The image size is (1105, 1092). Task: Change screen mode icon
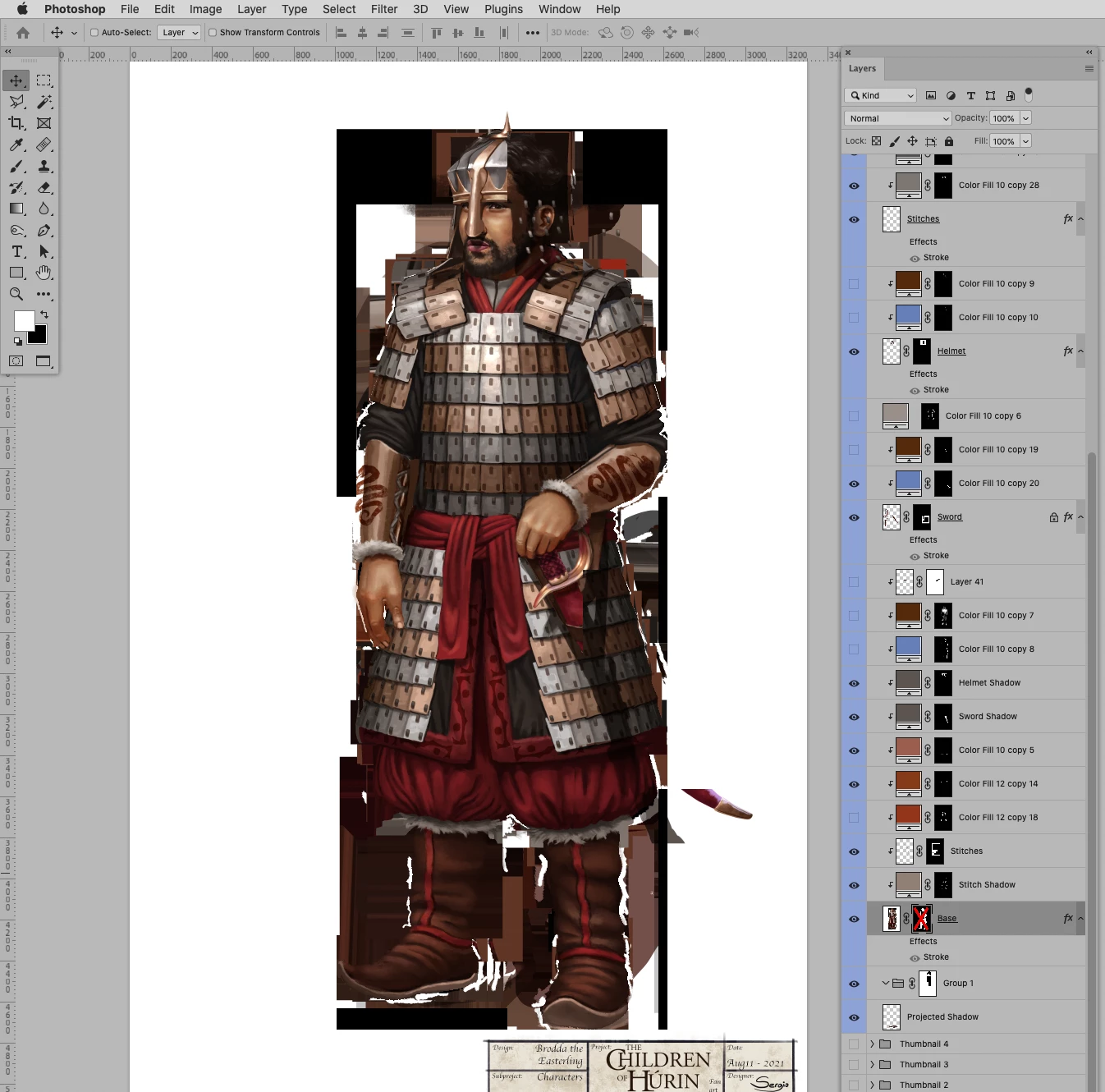tap(44, 361)
